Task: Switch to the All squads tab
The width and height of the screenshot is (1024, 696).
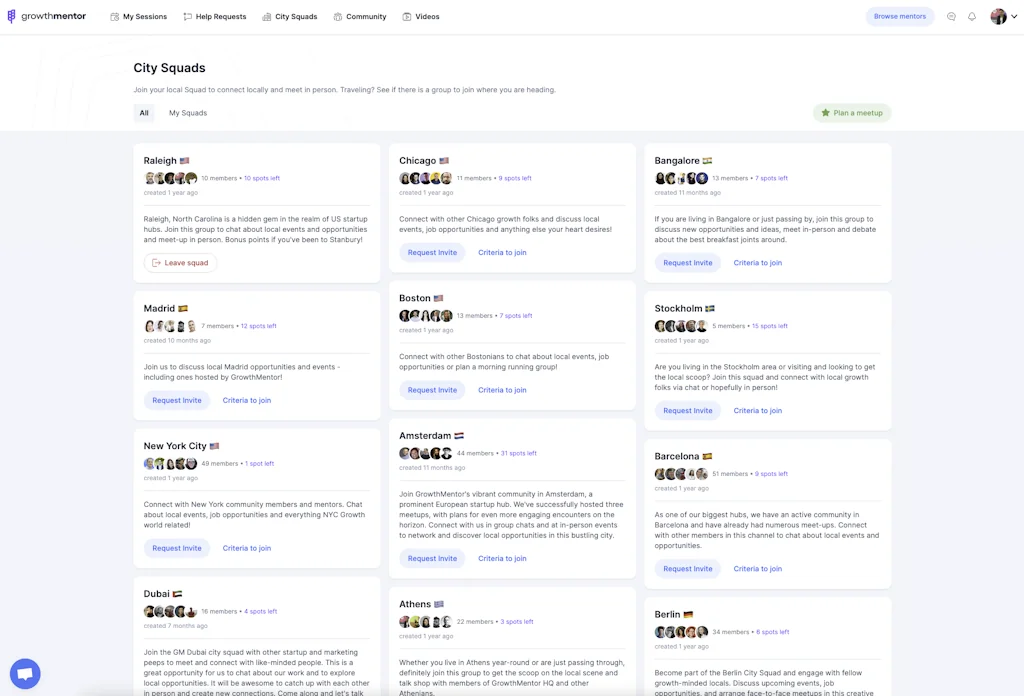Action: 144,112
